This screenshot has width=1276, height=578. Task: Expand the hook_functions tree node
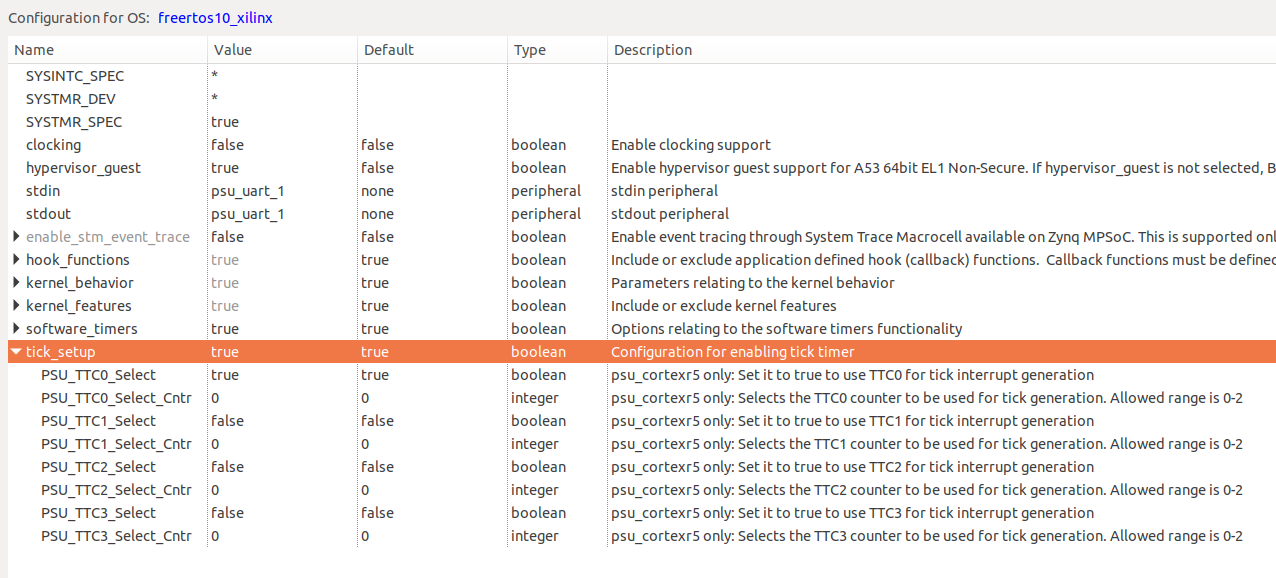point(16,260)
